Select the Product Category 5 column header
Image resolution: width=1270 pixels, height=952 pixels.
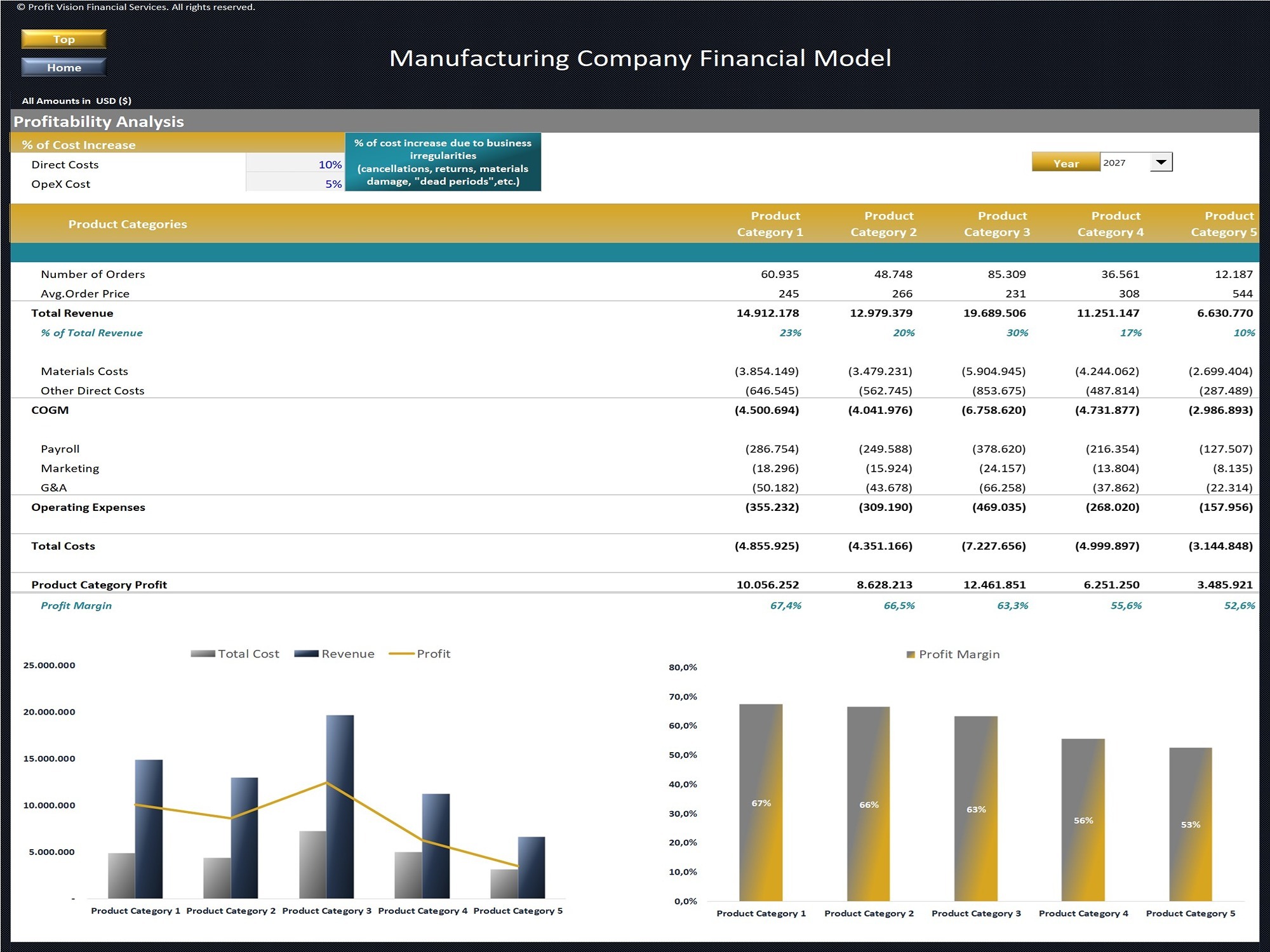pos(1224,224)
